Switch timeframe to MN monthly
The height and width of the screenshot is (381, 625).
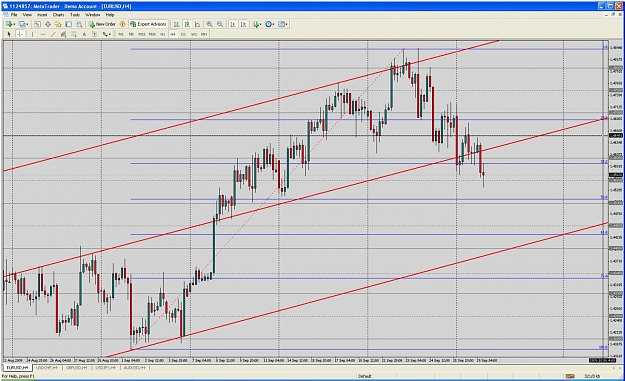click(204, 34)
